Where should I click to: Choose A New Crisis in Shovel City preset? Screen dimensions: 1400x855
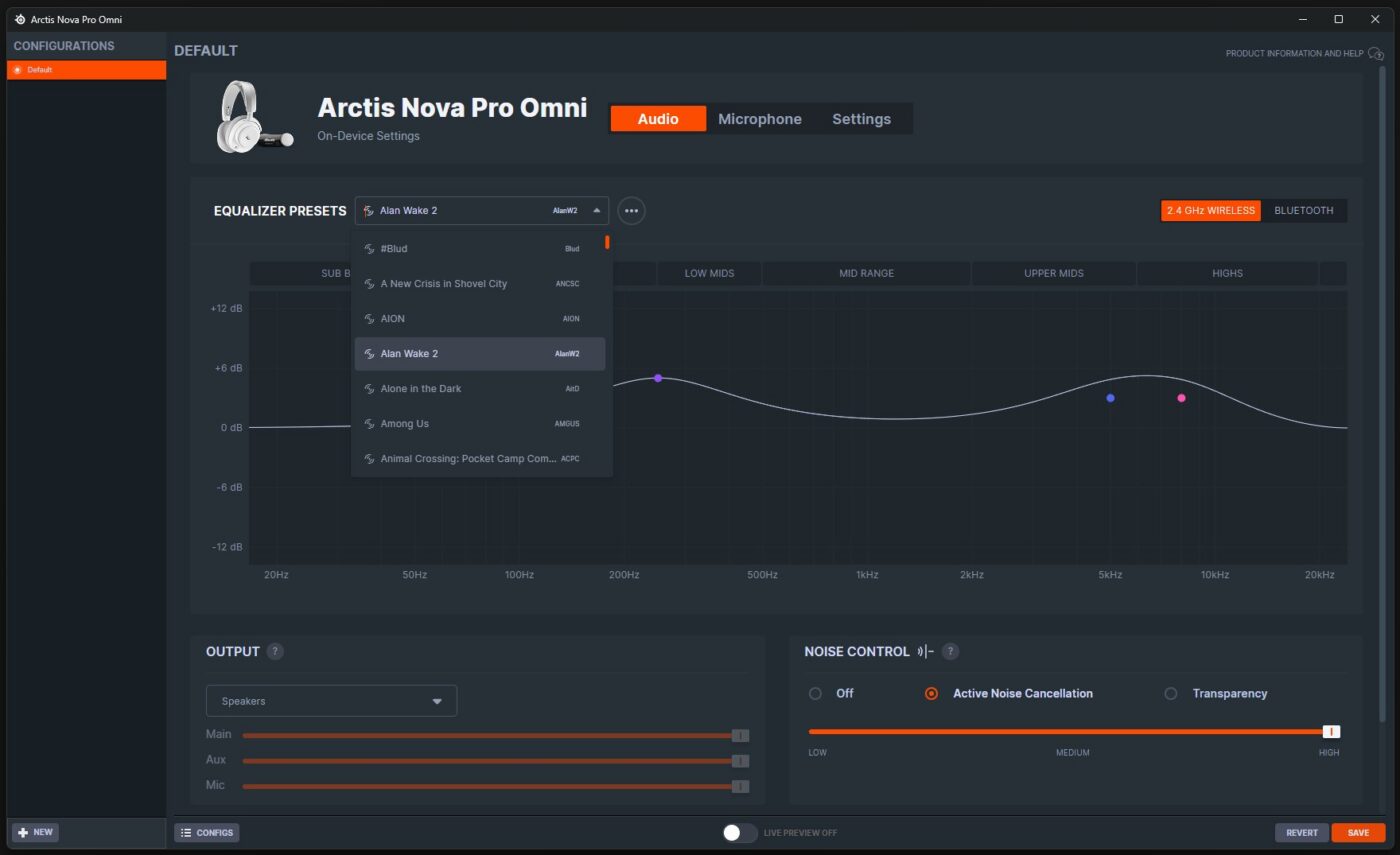tap(480, 284)
